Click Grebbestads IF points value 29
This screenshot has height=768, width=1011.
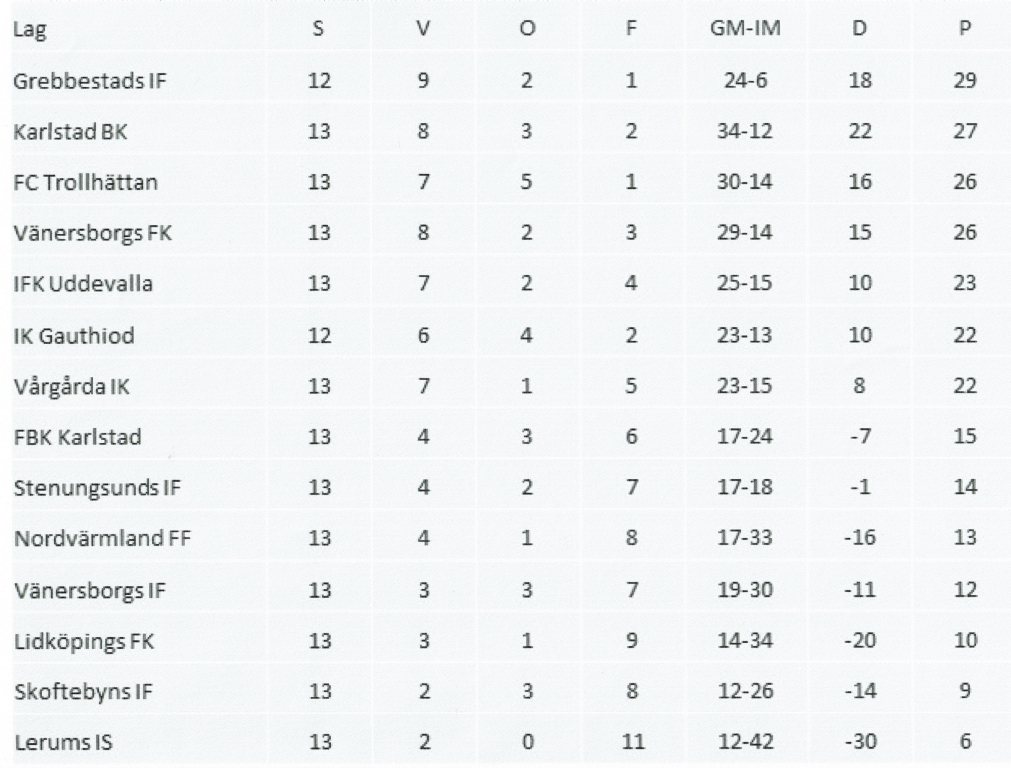point(965,81)
